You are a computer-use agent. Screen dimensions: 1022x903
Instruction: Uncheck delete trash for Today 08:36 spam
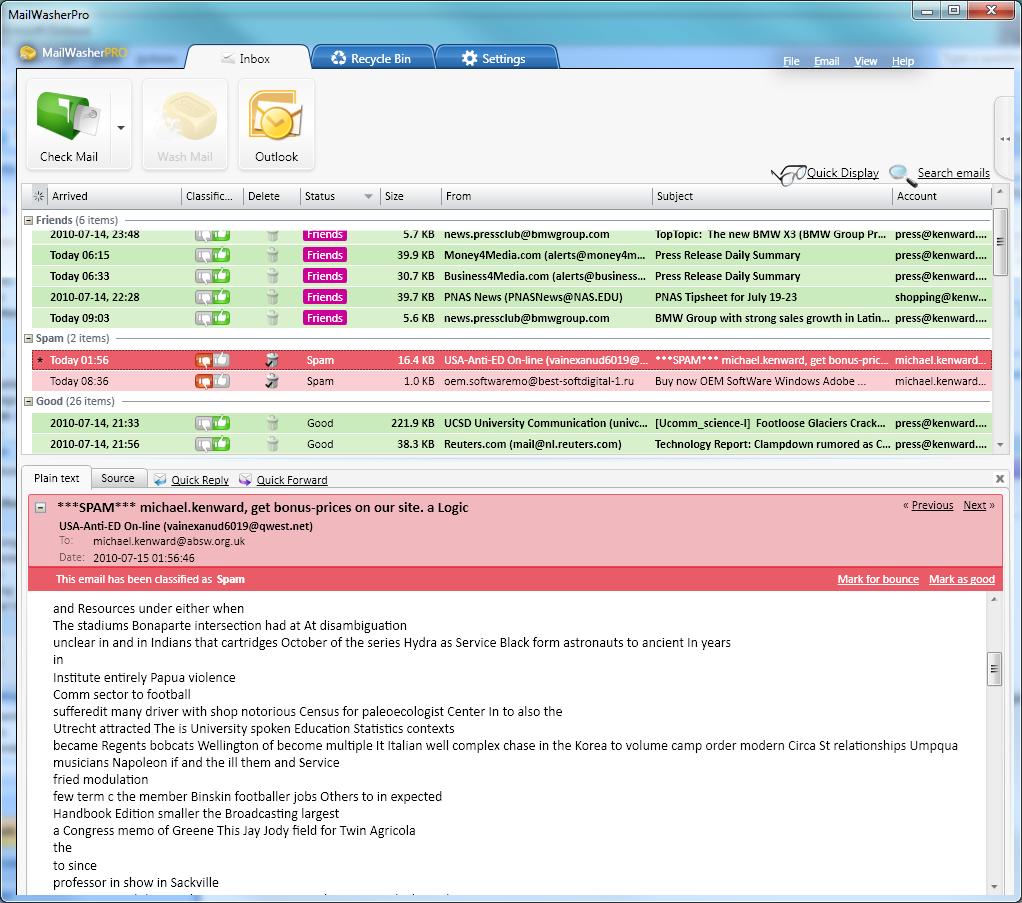point(272,381)
